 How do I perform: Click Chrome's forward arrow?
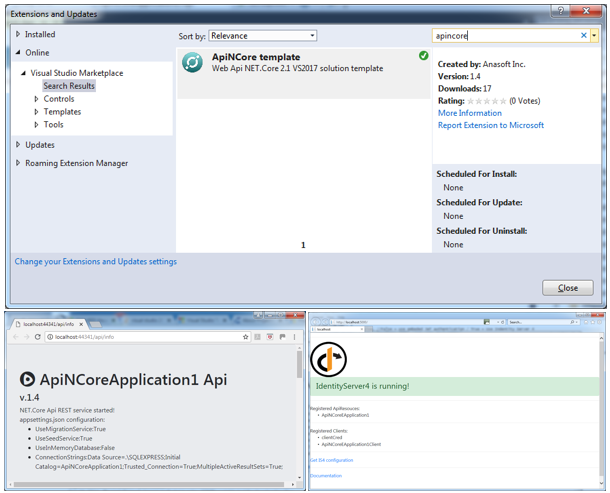pyautogui.click(x=26, y=337)
